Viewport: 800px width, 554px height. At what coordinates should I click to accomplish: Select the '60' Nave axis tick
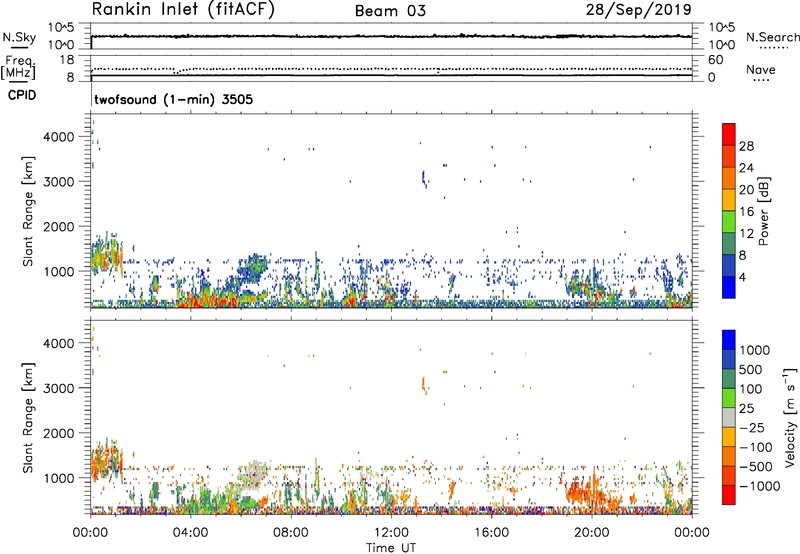click(715, 60)
